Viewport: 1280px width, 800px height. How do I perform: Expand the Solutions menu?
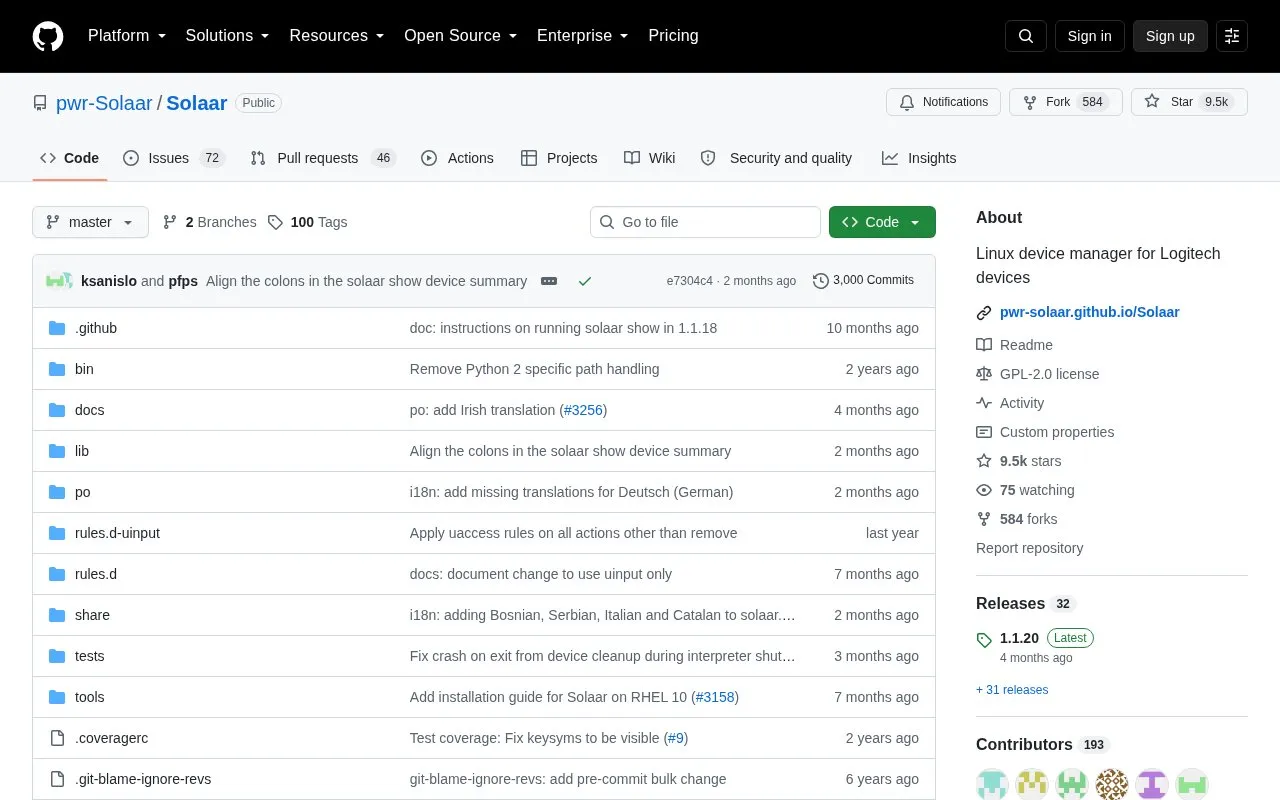tap(227, 36)
